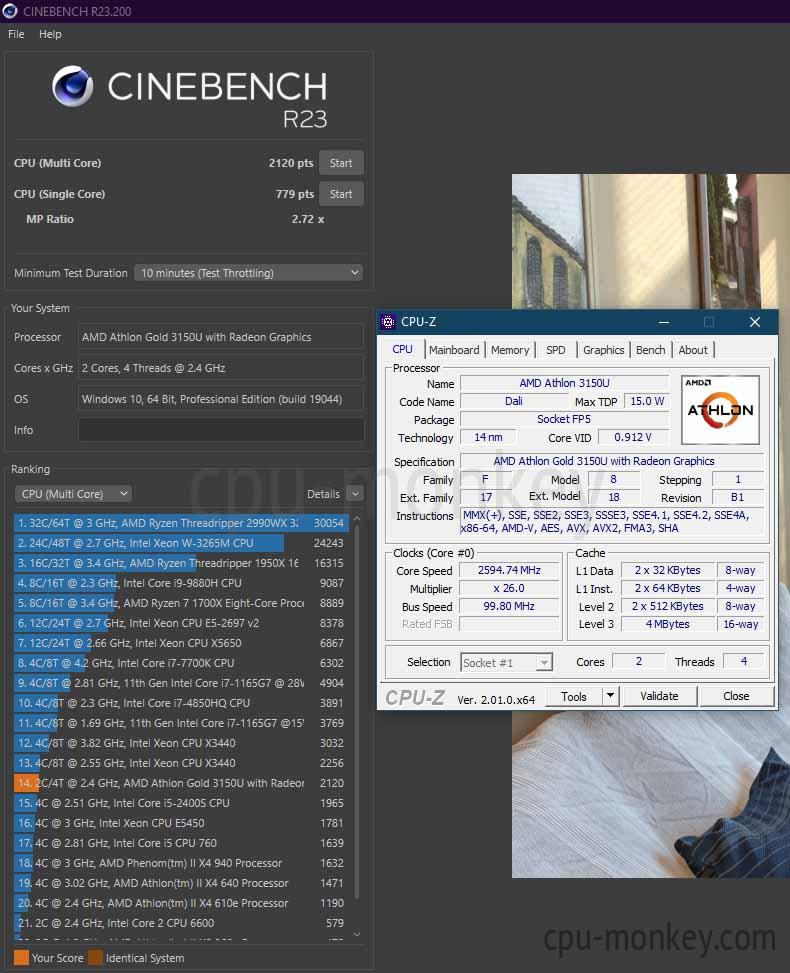The image size is (790, 973).
Task: Switch to About tab in CPU-Z
Action: tap(693, 350)
